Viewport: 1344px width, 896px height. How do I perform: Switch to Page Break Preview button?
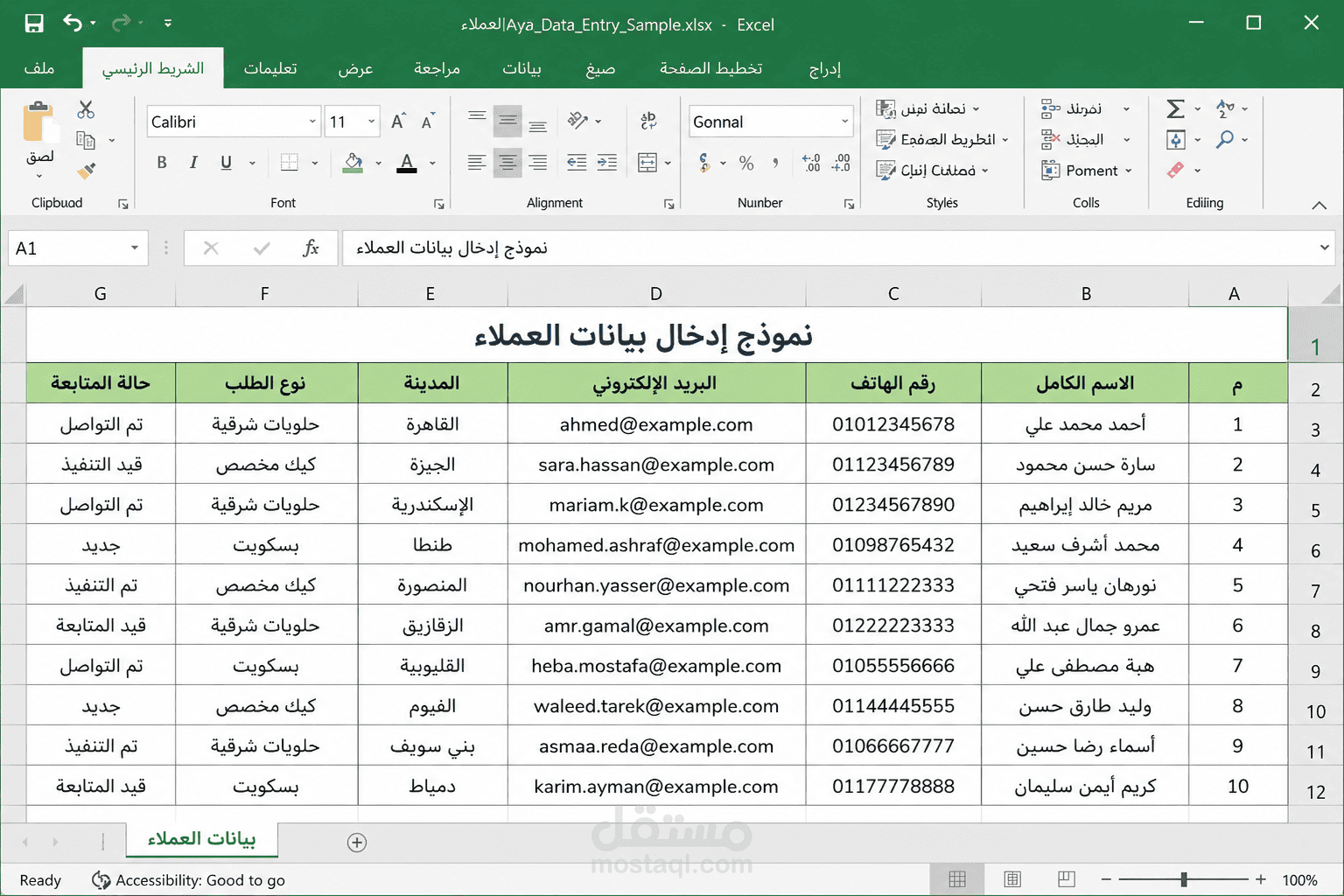click(1066, 879)
